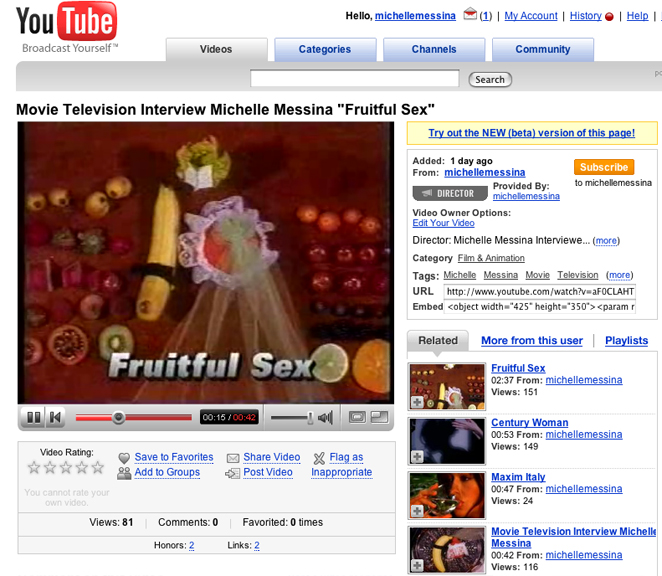
Task: Click the Television tag
Action: click(x=578, y=275)
